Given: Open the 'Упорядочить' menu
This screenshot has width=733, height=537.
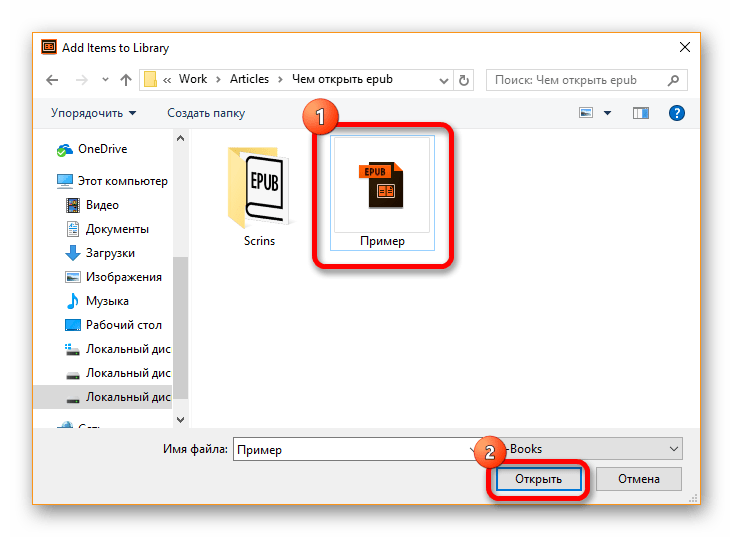Looking at the screenshot, I should (x=93, y=113).
